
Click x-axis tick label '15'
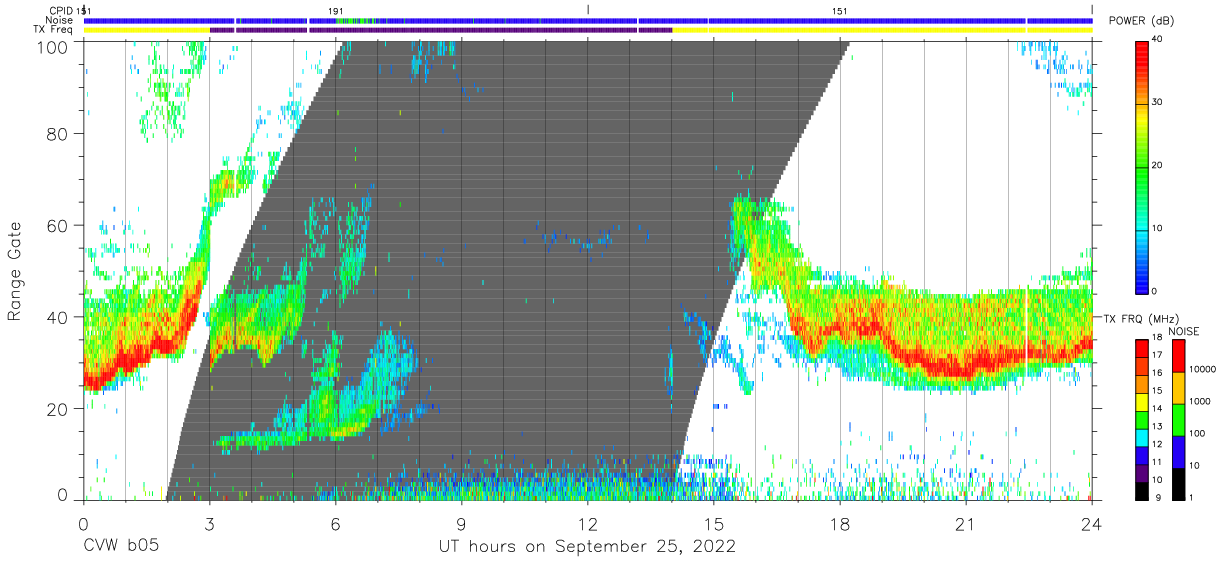click(713, 523)
